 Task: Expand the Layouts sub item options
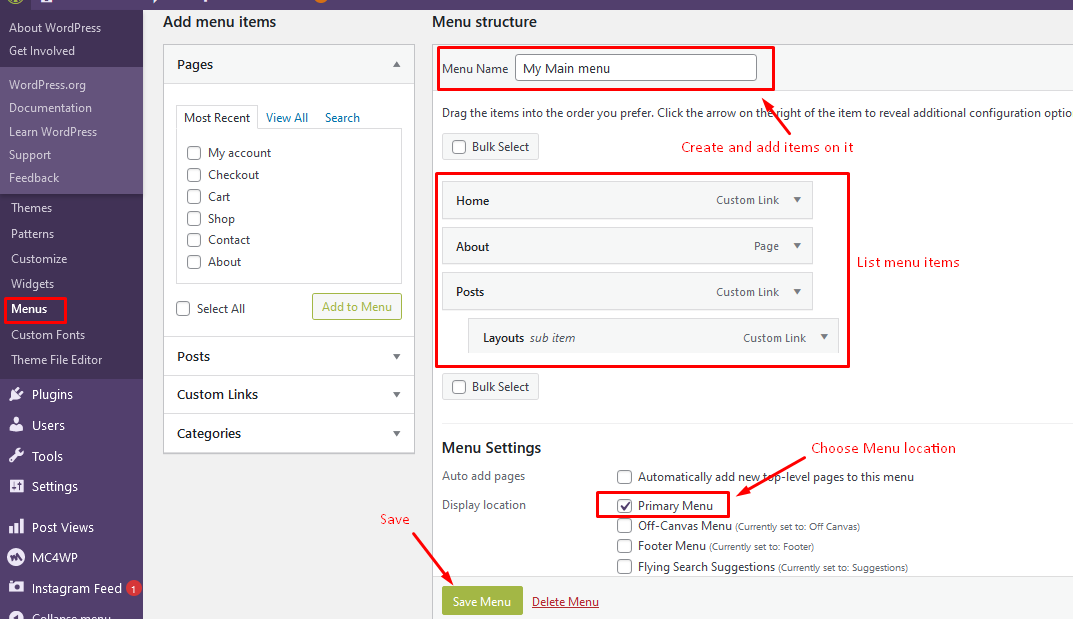(824, 337)
